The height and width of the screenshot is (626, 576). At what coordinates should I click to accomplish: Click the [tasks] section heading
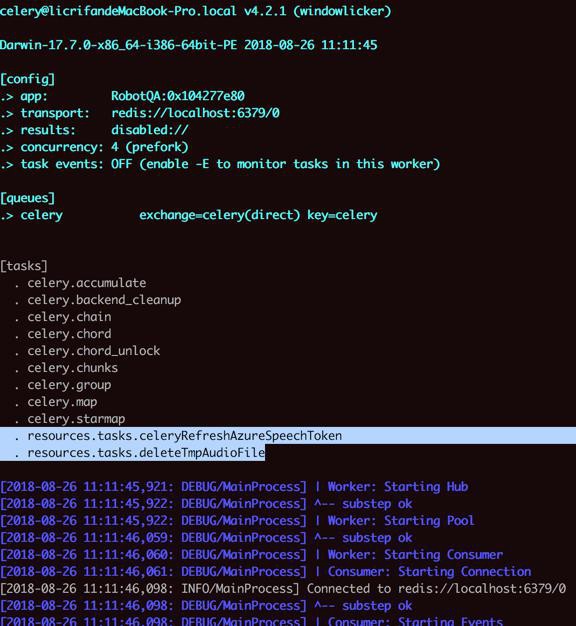[24, 266]
